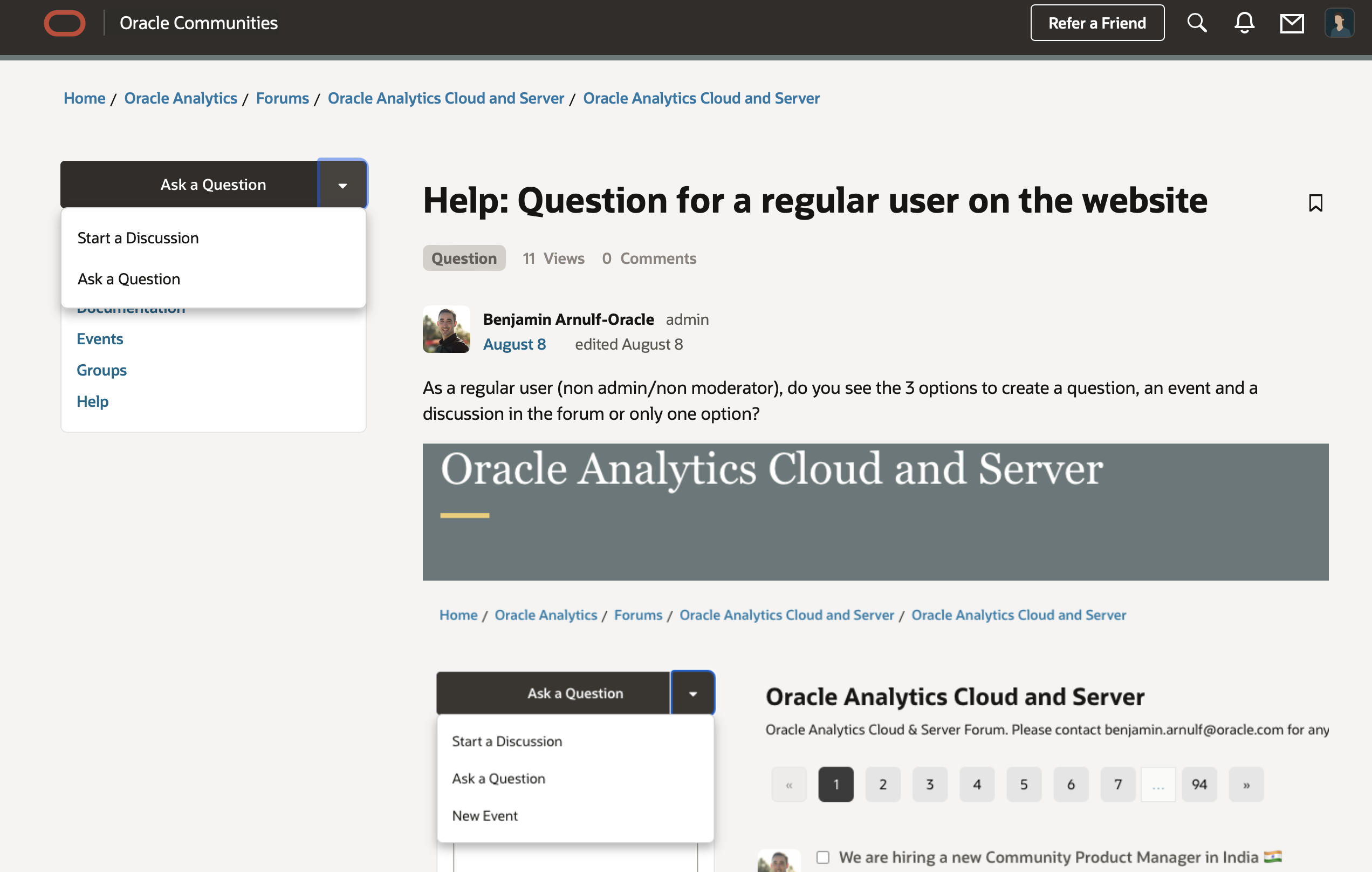Go to Forums in the top breadcrumb

tap(282, 98)
